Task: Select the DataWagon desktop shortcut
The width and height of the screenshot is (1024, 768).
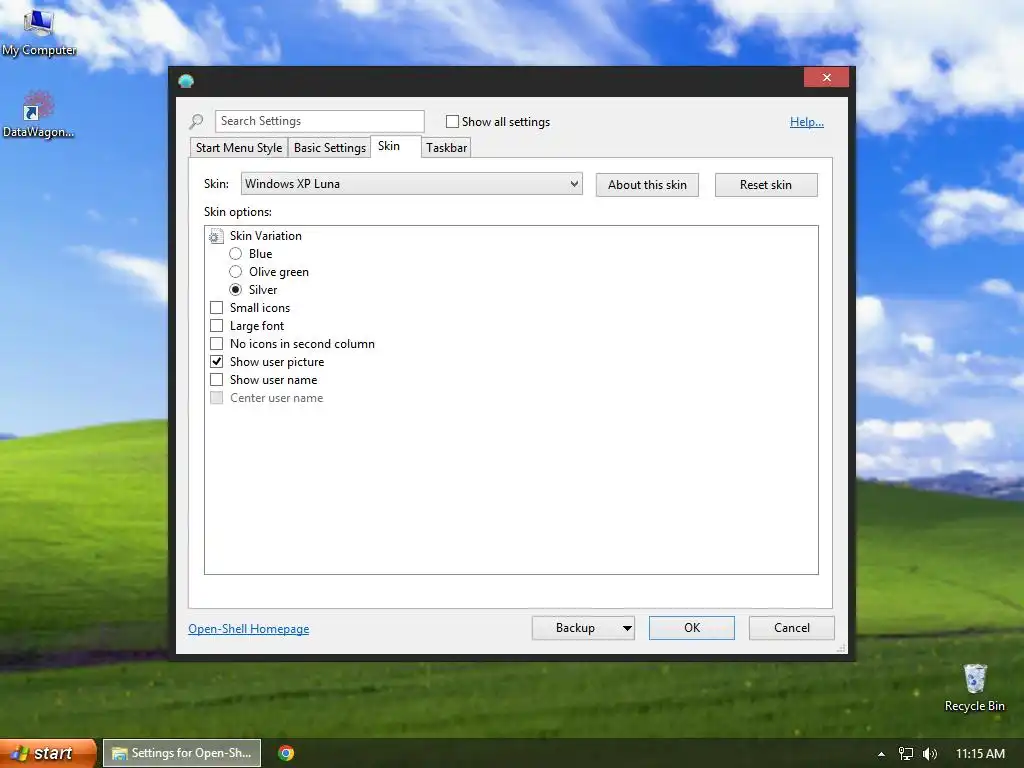Action: 39,116
